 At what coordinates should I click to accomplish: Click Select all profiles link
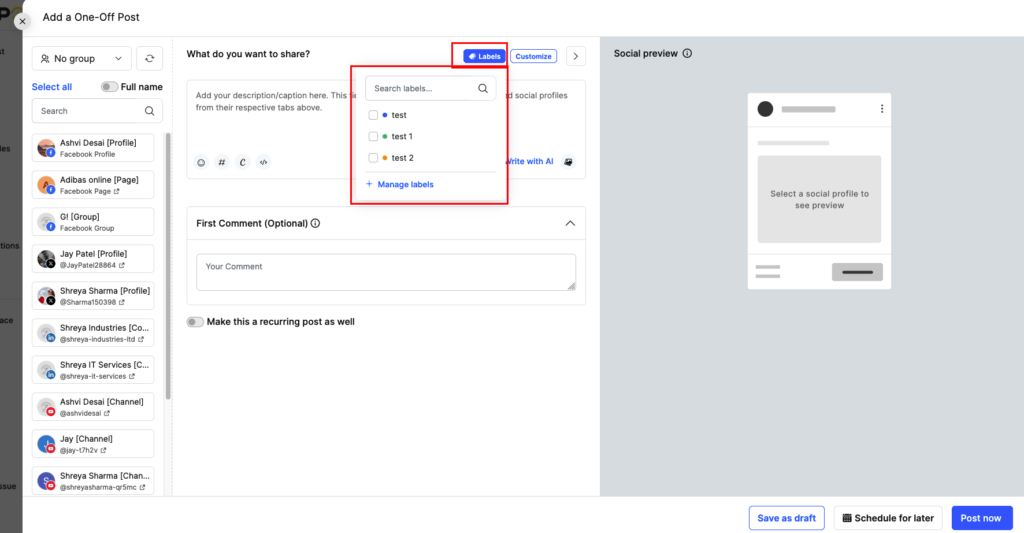click(x=52, y=87)
